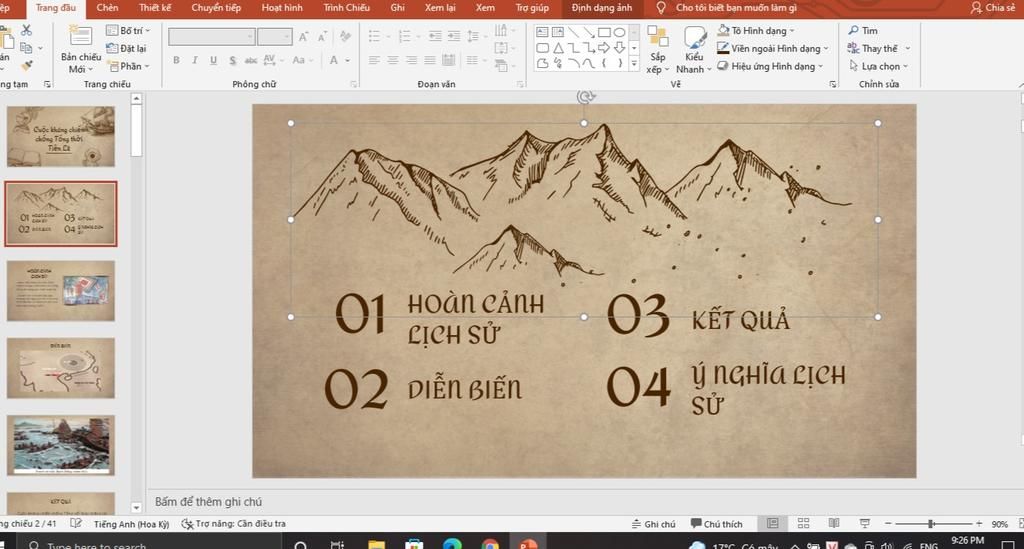Open the Chuyển tiếp ribbon tab
The height and width of the screenshot is (549, 1024).
pyautogui.click(x=216, y=8)
